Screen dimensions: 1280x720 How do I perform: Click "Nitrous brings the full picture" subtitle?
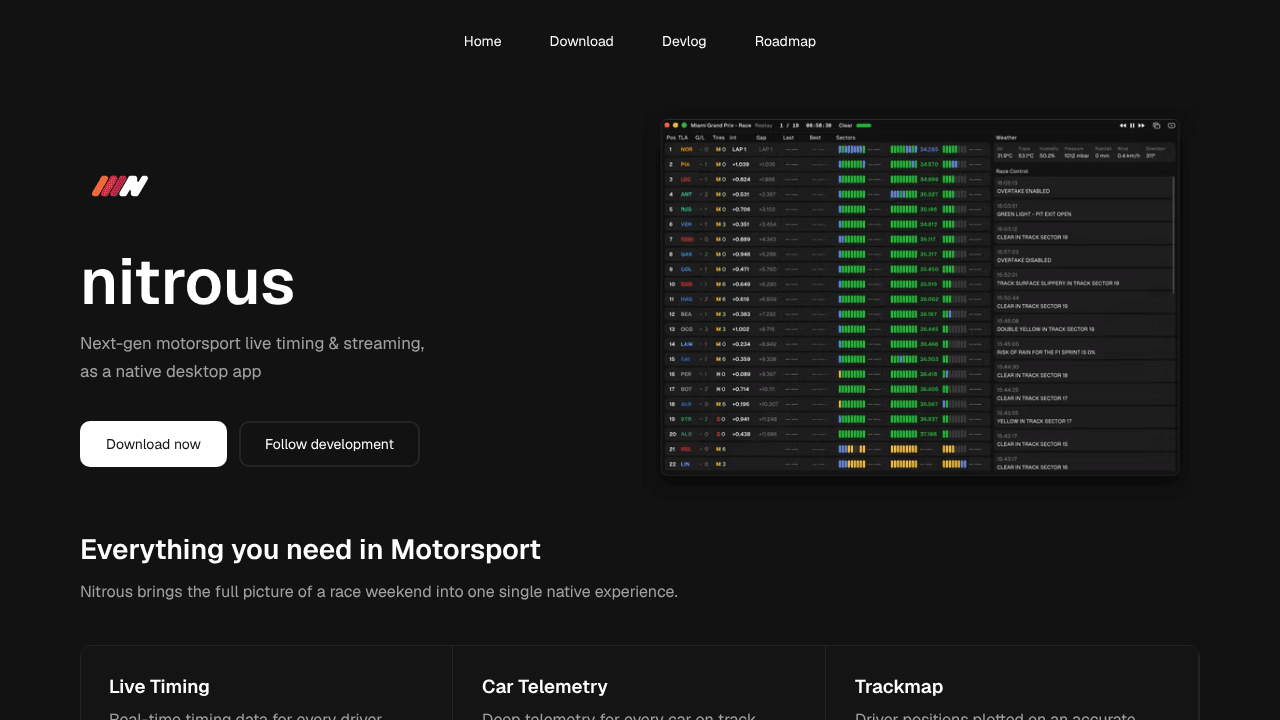tap(379, 591)
